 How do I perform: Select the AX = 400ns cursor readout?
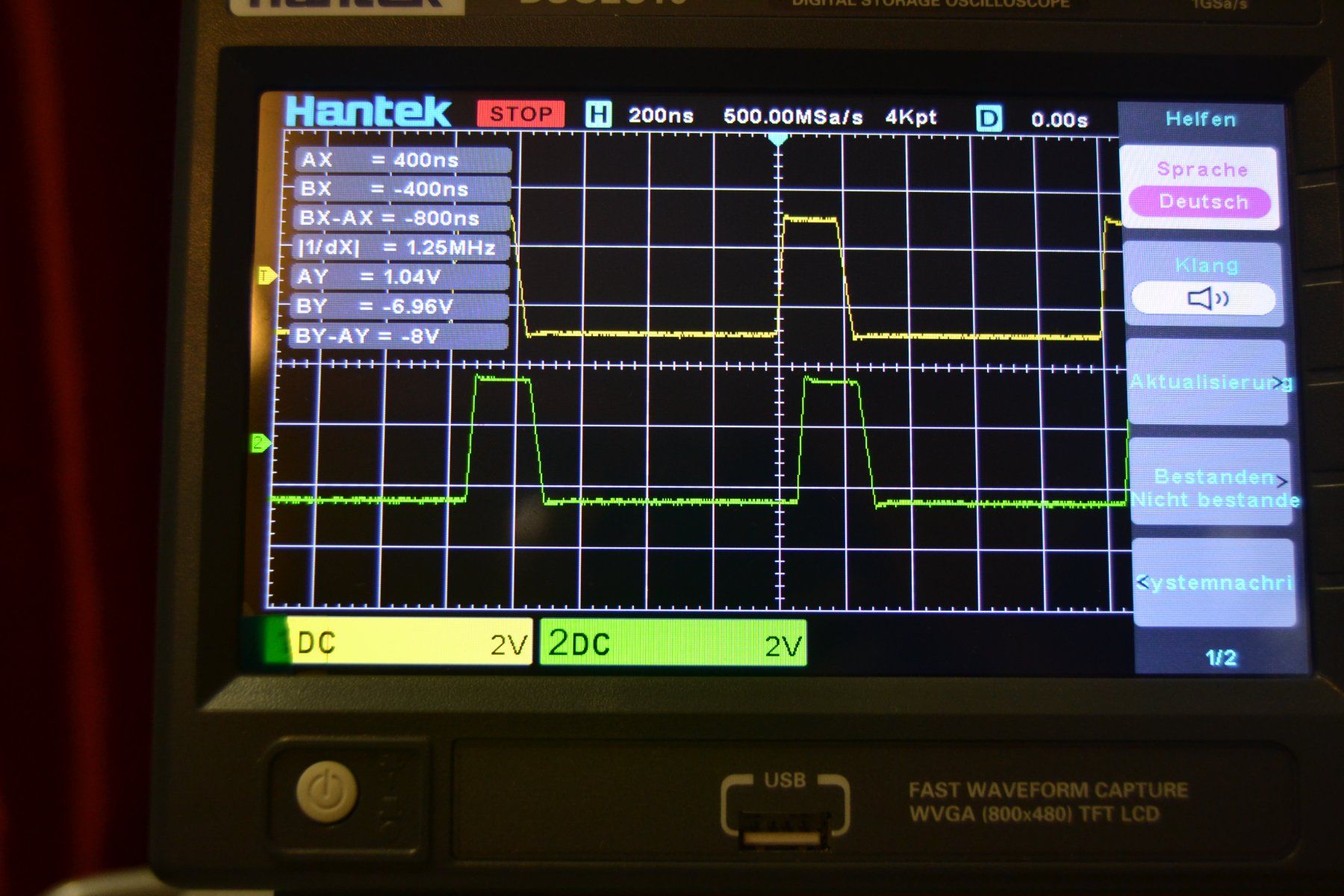[402, 159]
